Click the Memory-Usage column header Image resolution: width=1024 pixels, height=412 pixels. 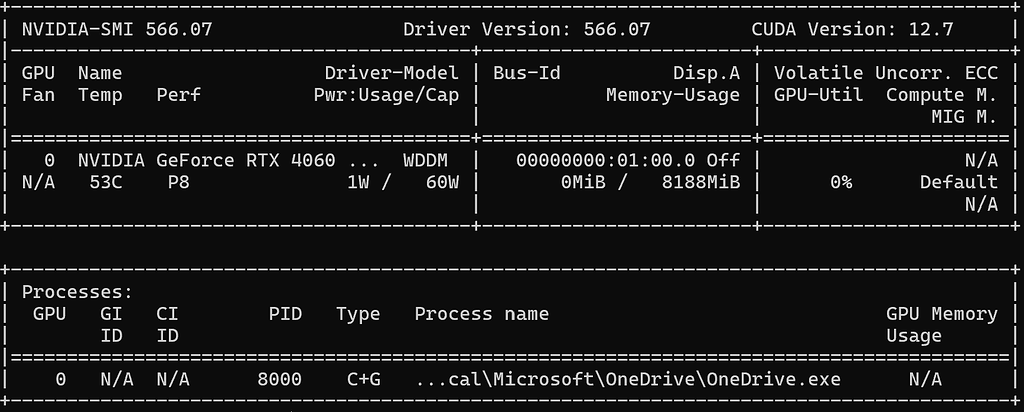pos(673,95)
